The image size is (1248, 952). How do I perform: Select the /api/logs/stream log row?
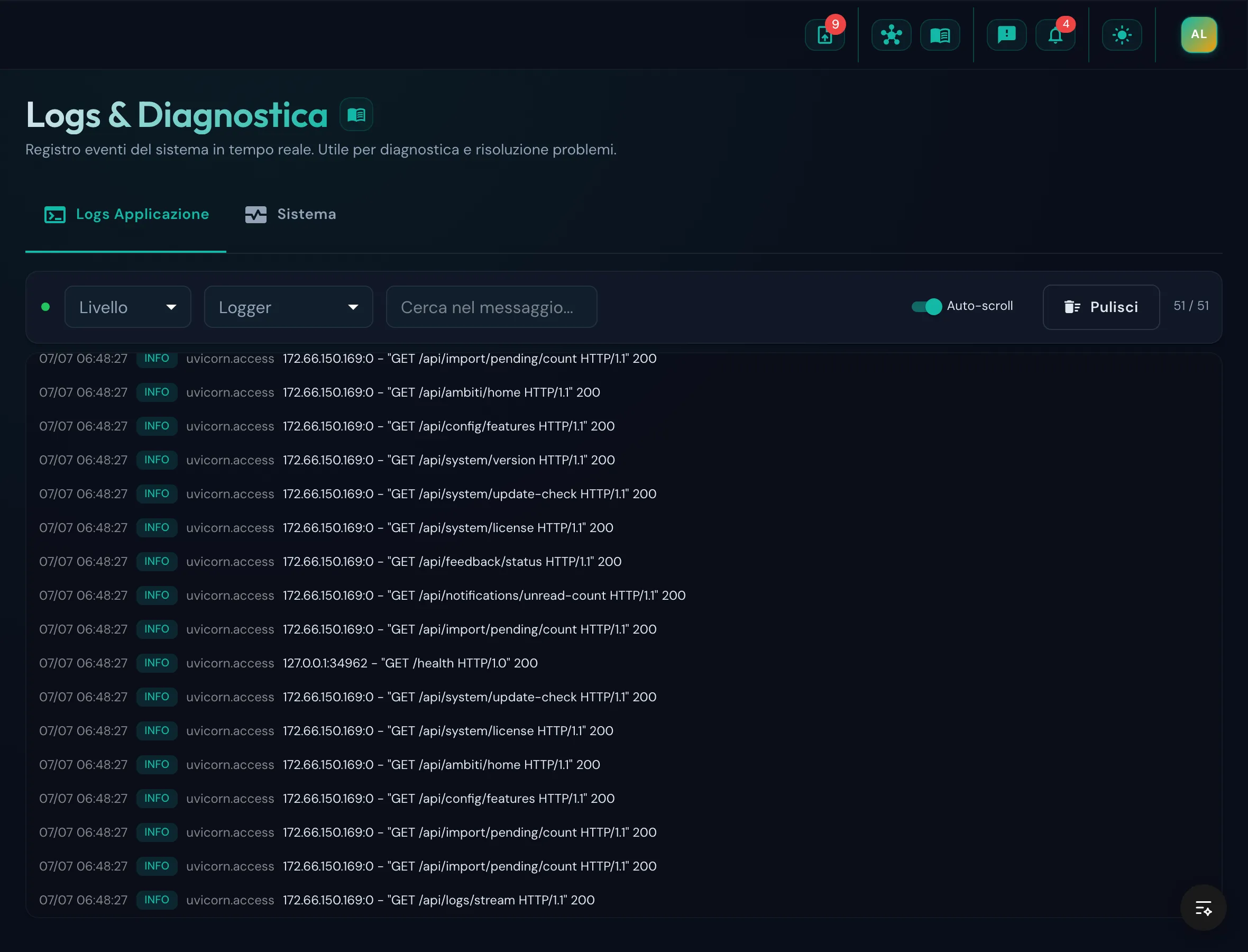pyautogui.click(x=623, y=900)
